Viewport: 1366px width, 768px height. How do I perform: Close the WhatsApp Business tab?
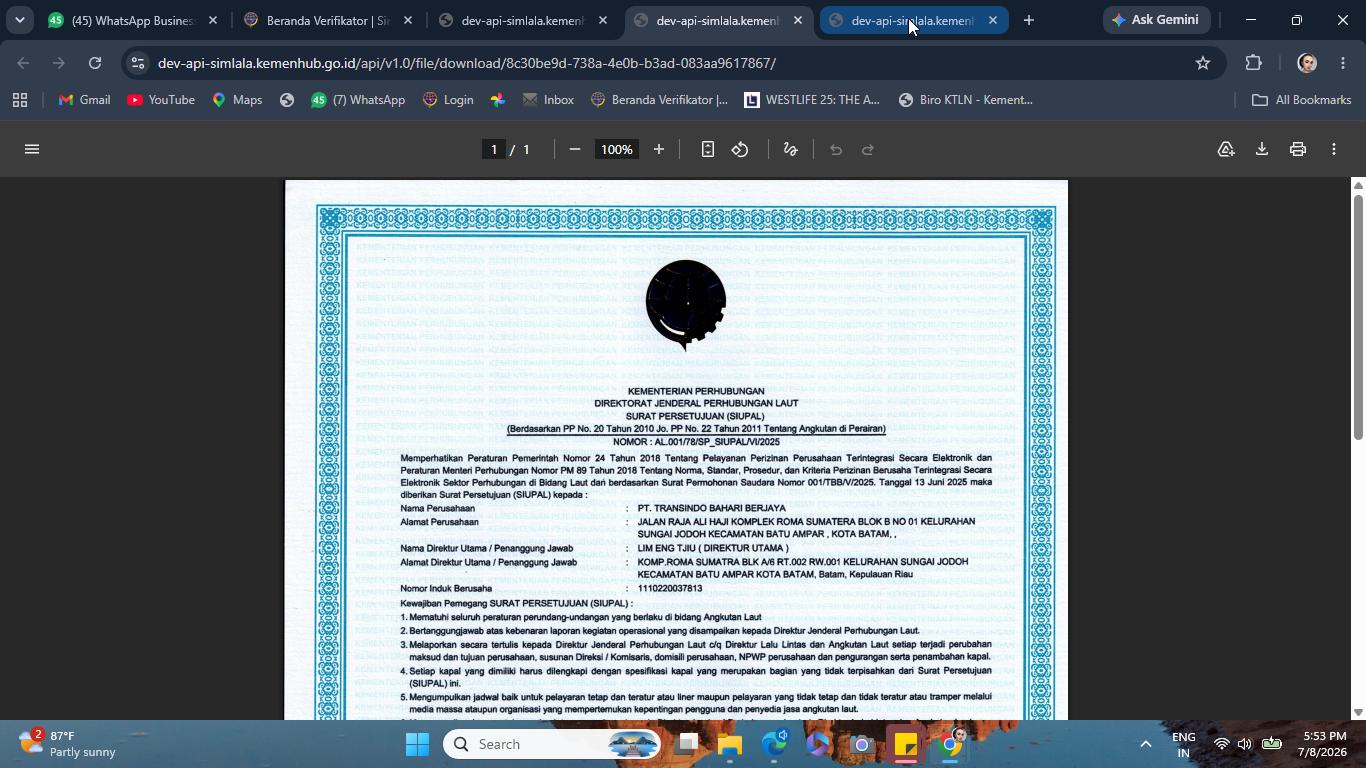pos(213,20)
